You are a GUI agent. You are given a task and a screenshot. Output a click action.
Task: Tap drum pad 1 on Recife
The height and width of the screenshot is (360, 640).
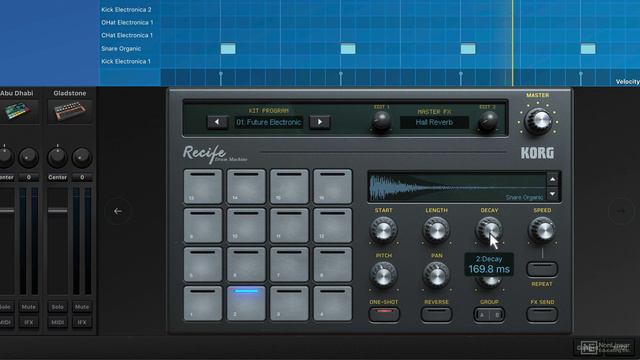pos(203,303)
